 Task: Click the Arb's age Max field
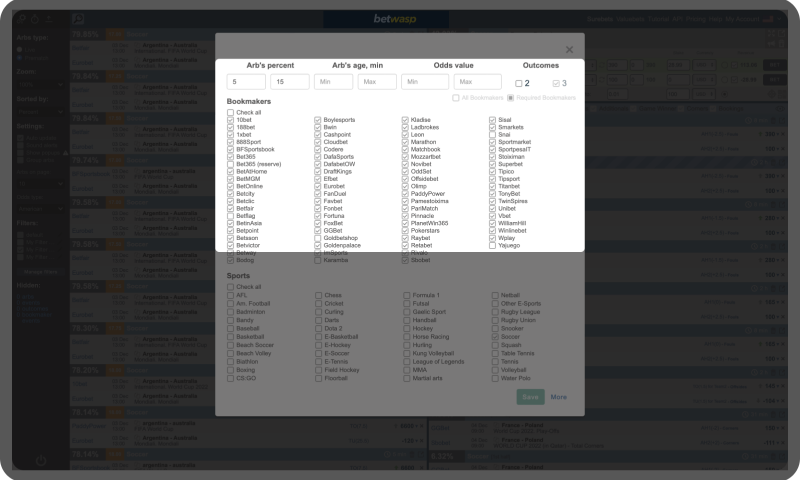(x=377, y=82)
